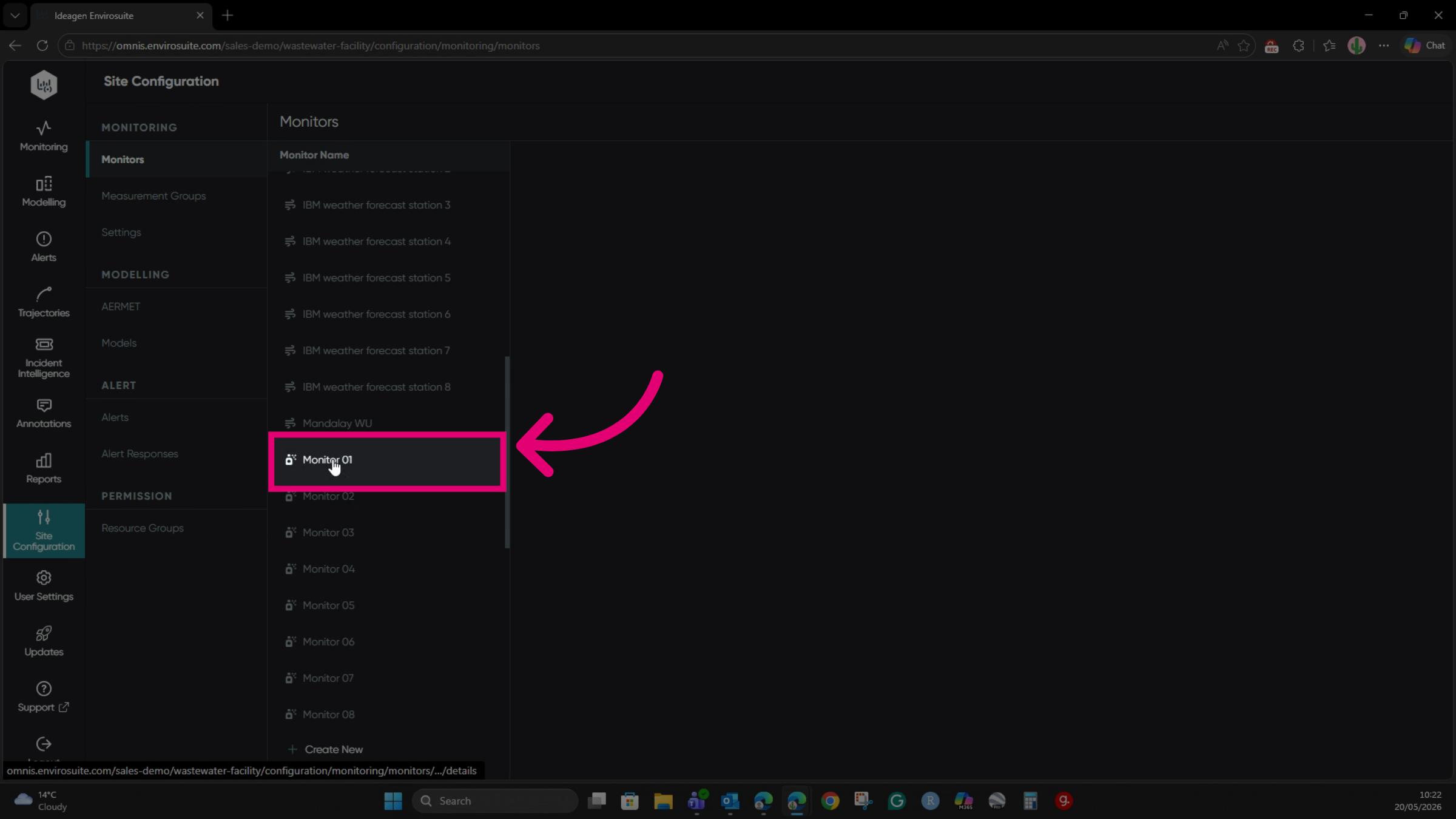The width and height of the screenshot is (1456, 819).
Task: Go to Alerts in the sidebar
Action: [x=44, y=247]
